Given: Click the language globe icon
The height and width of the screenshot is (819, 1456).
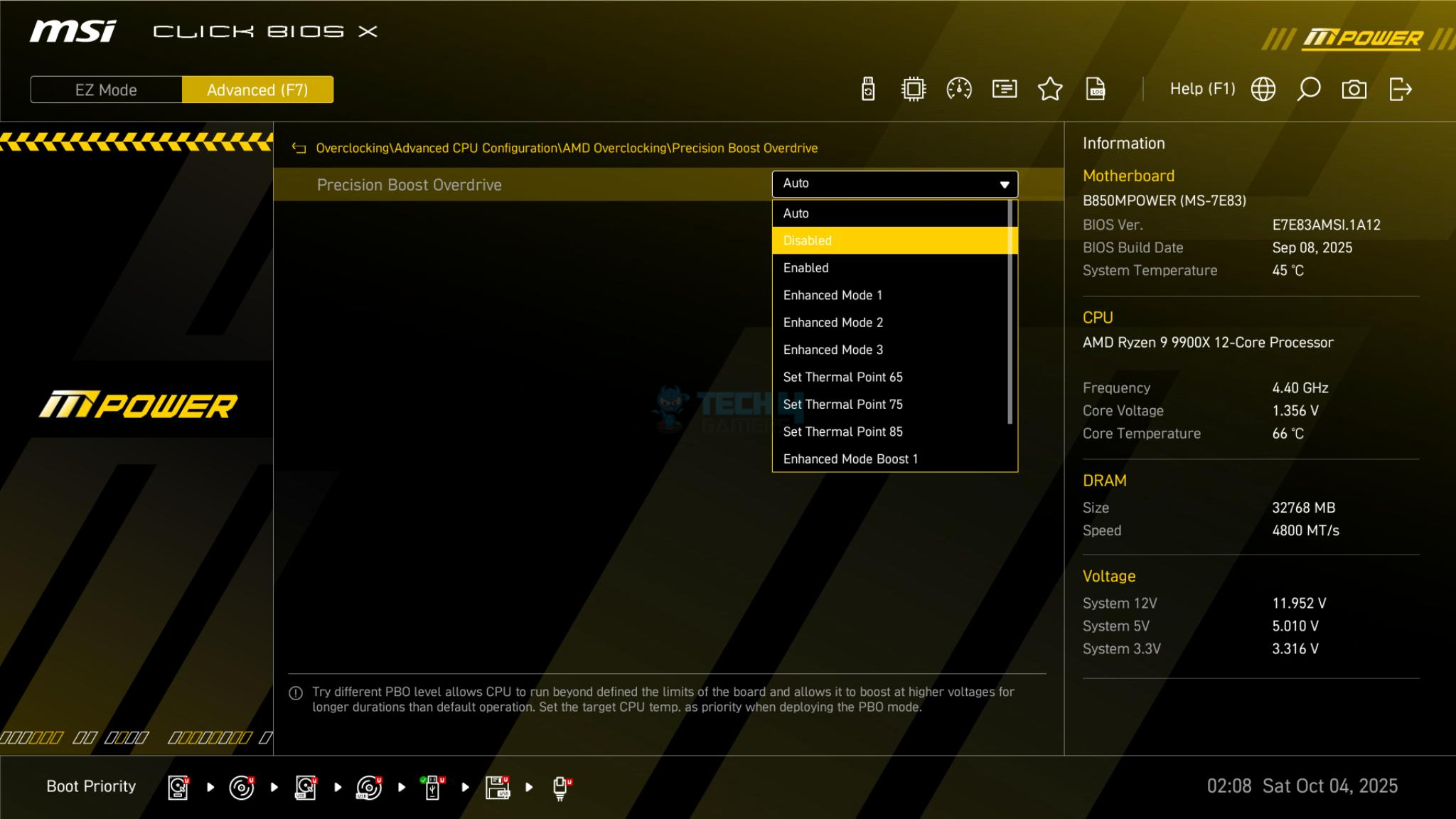Looking at the screenshot, I should 1263,90.
